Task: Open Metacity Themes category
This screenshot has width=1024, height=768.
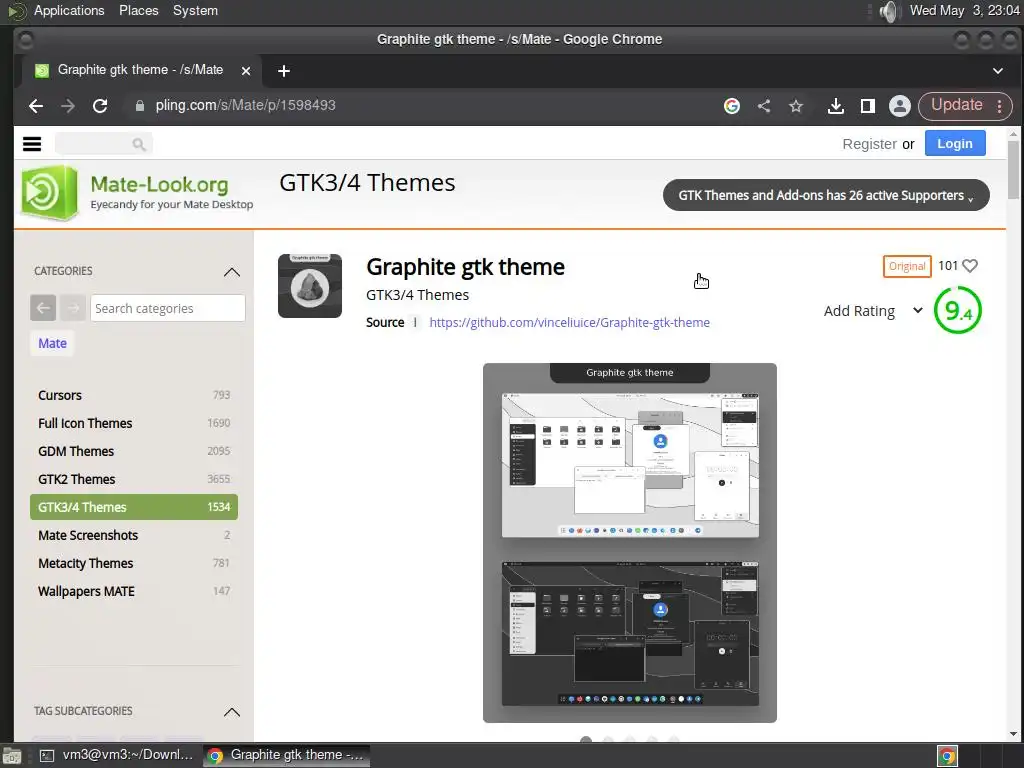Action: pos(134,564)
